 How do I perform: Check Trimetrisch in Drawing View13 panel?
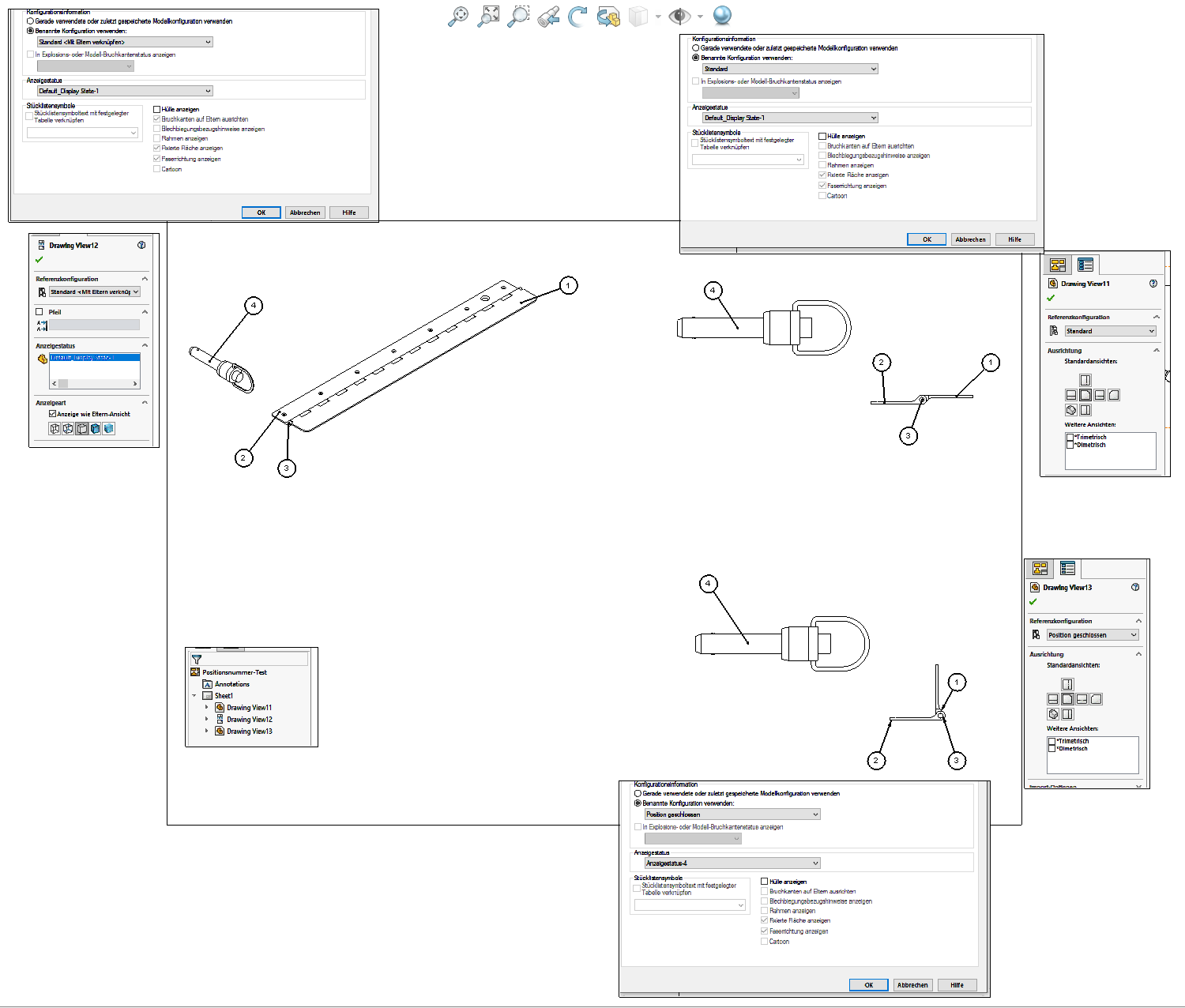point(1052,741)
